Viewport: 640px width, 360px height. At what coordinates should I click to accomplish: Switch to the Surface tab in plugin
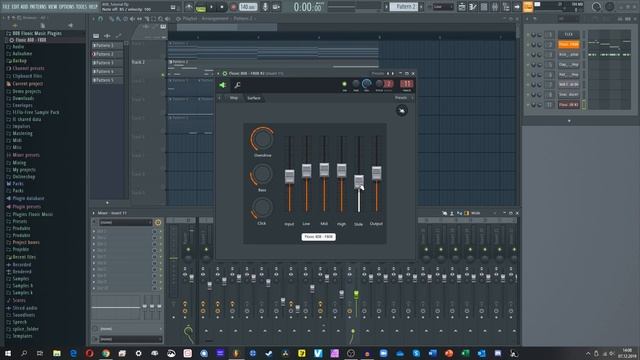253,98
